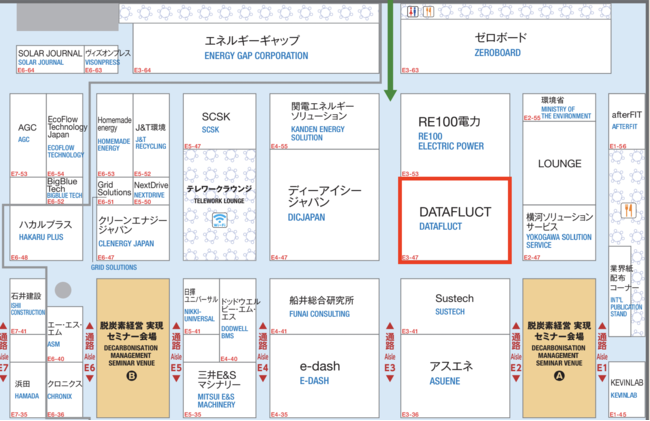Select the Funai Consulting booth
The width and height of the screenshot is (650, 421).
[x=321, y=305]
